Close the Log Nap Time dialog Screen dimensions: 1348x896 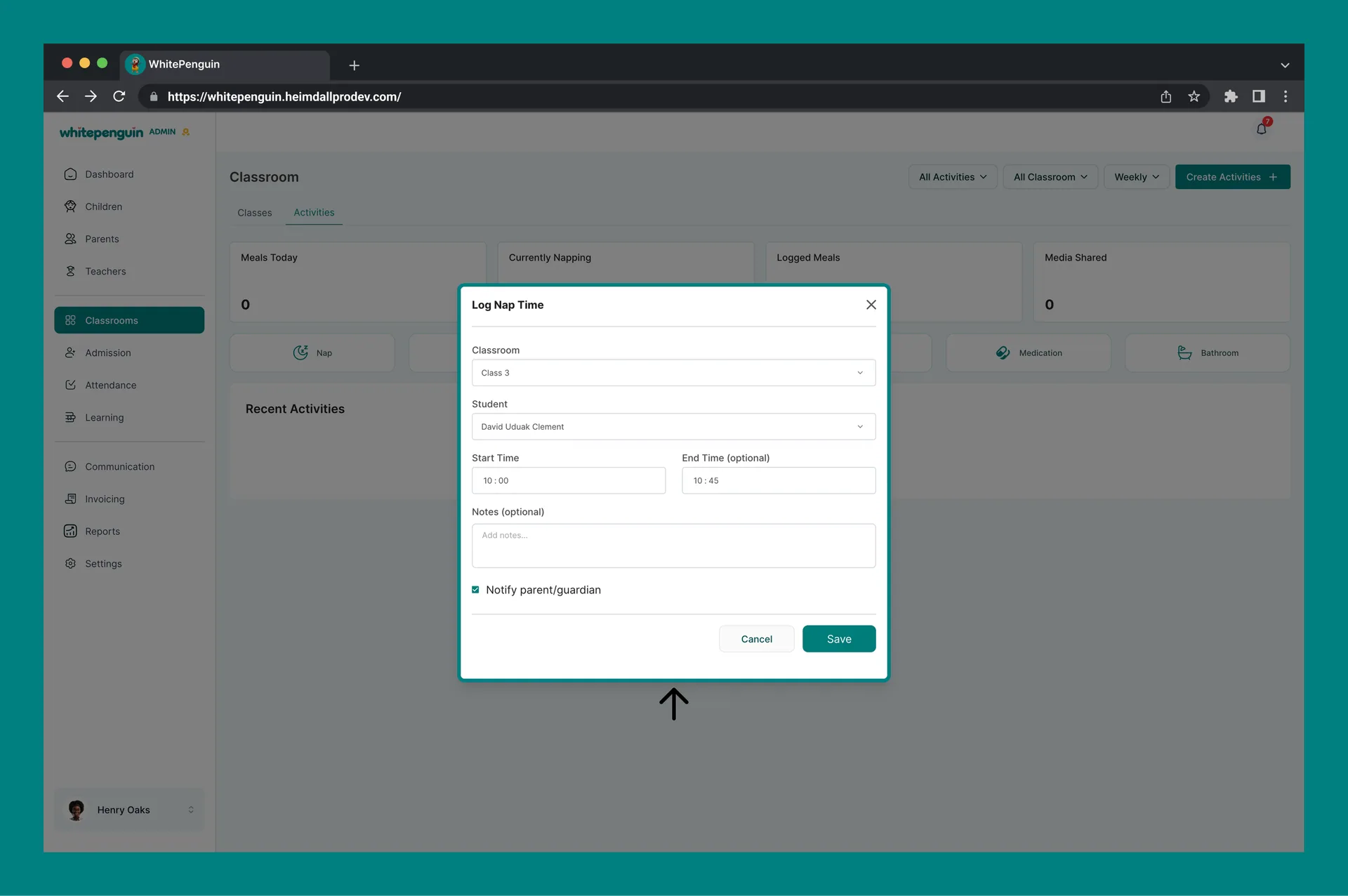coord(871,305)
